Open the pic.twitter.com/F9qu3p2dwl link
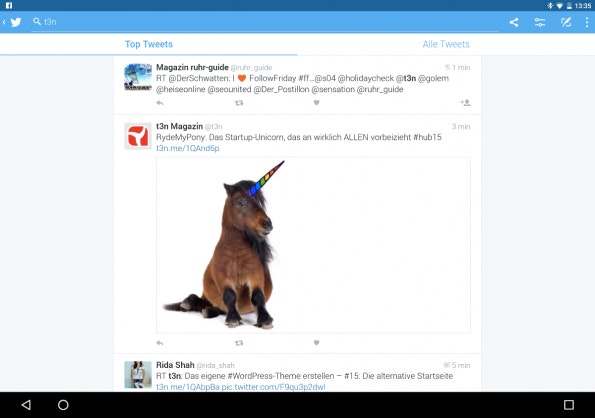 tap(273, 387)
